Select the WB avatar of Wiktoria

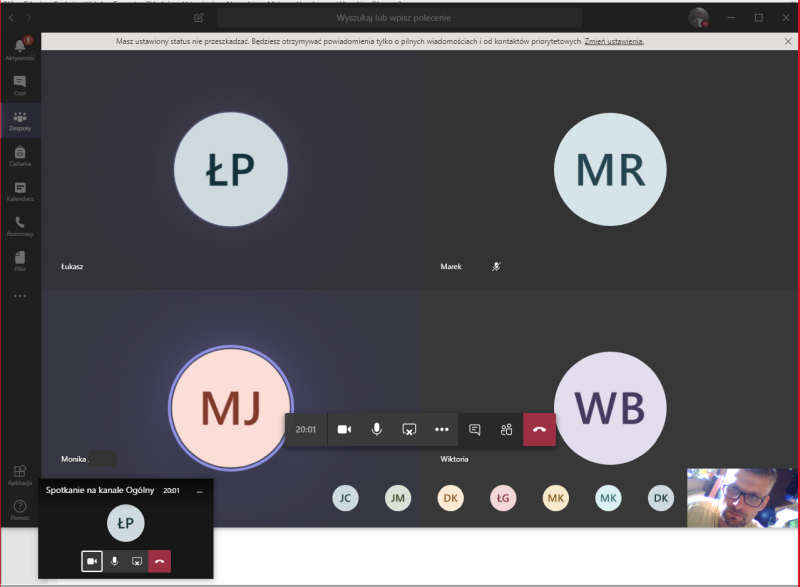click(610, 408)
